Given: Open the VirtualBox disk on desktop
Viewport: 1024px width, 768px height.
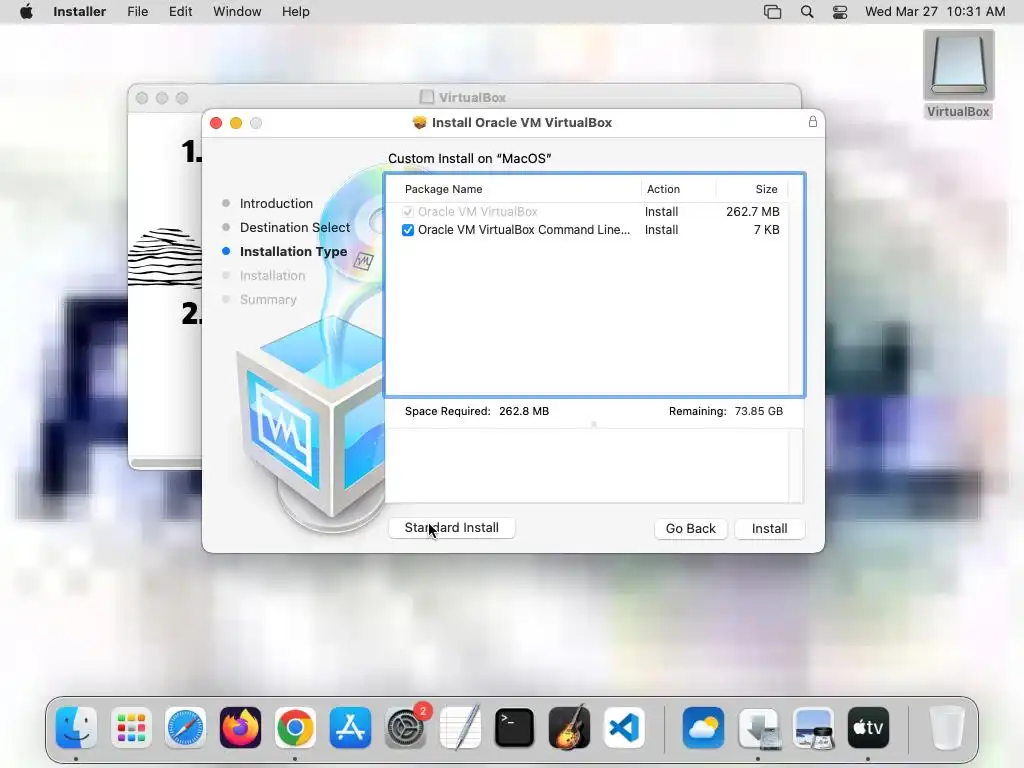Looking at the screenshot, I should pyautogui.click(x=958, y=74).
